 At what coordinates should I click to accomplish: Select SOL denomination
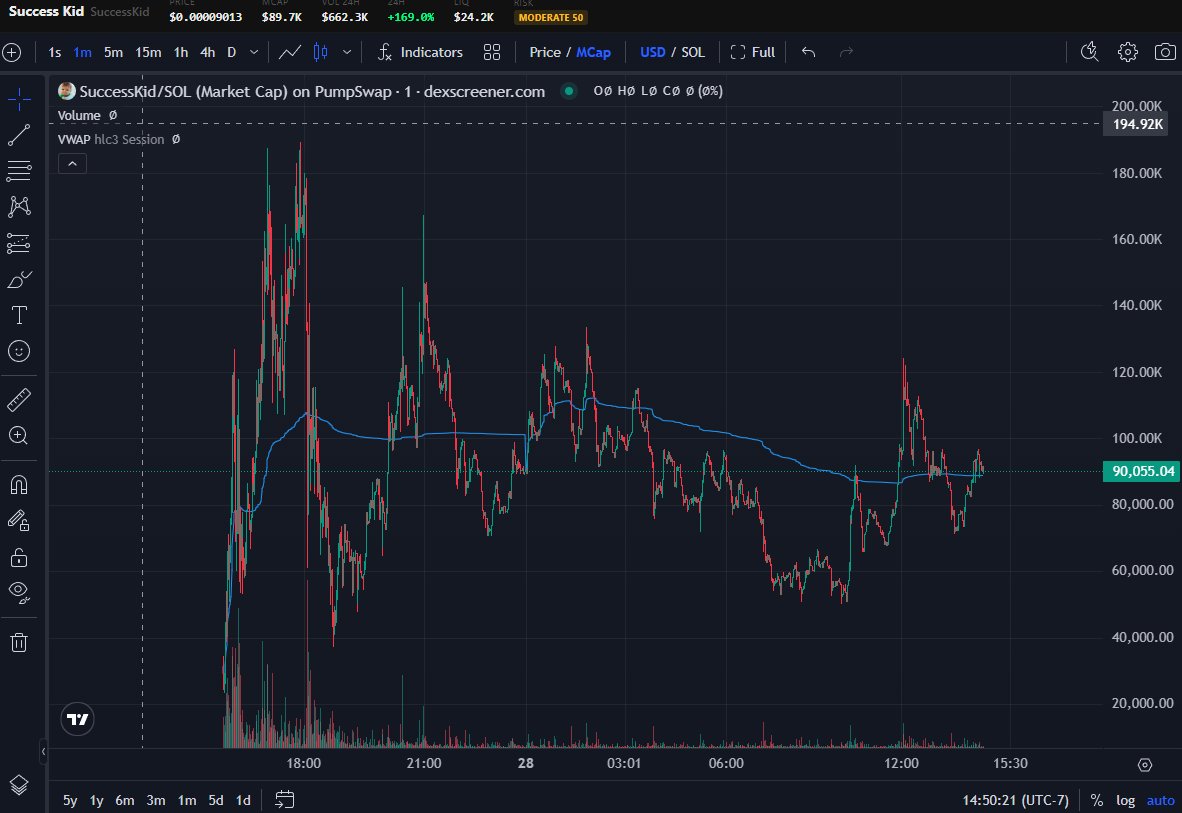pyautogui.click(x=694, y=52)
